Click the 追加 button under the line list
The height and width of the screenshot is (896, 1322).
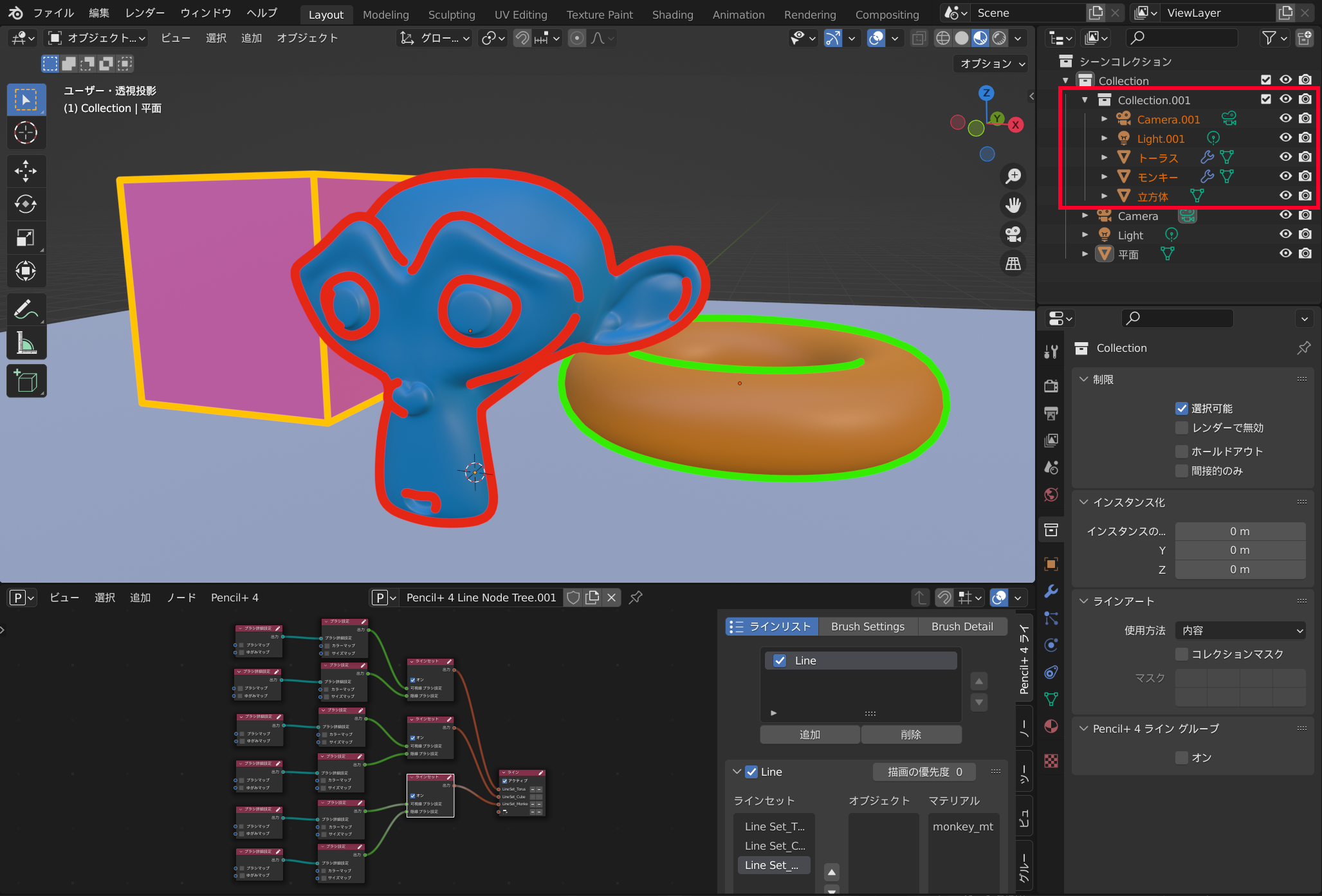click(x=809, y=735)
